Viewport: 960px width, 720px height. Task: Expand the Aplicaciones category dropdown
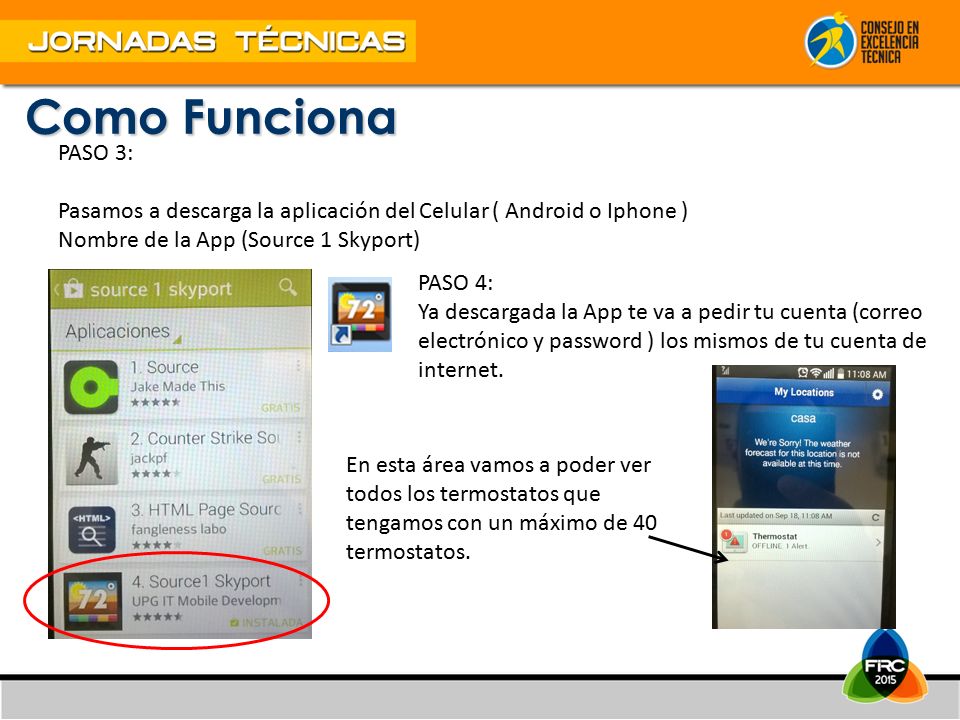tap(122, 331)
